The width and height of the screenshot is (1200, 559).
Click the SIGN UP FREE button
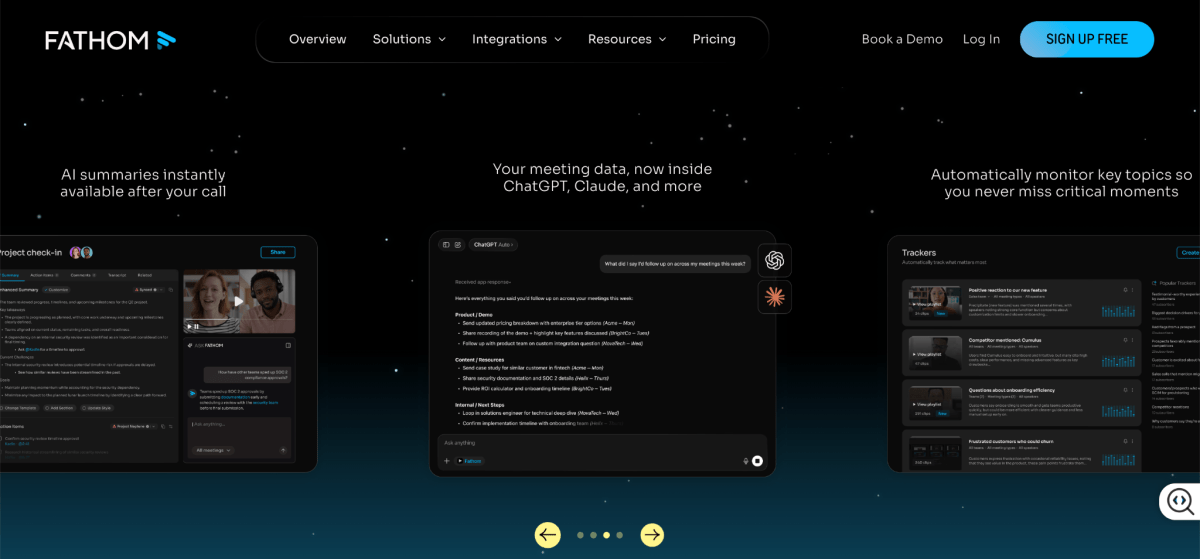tap(1087, 39)
